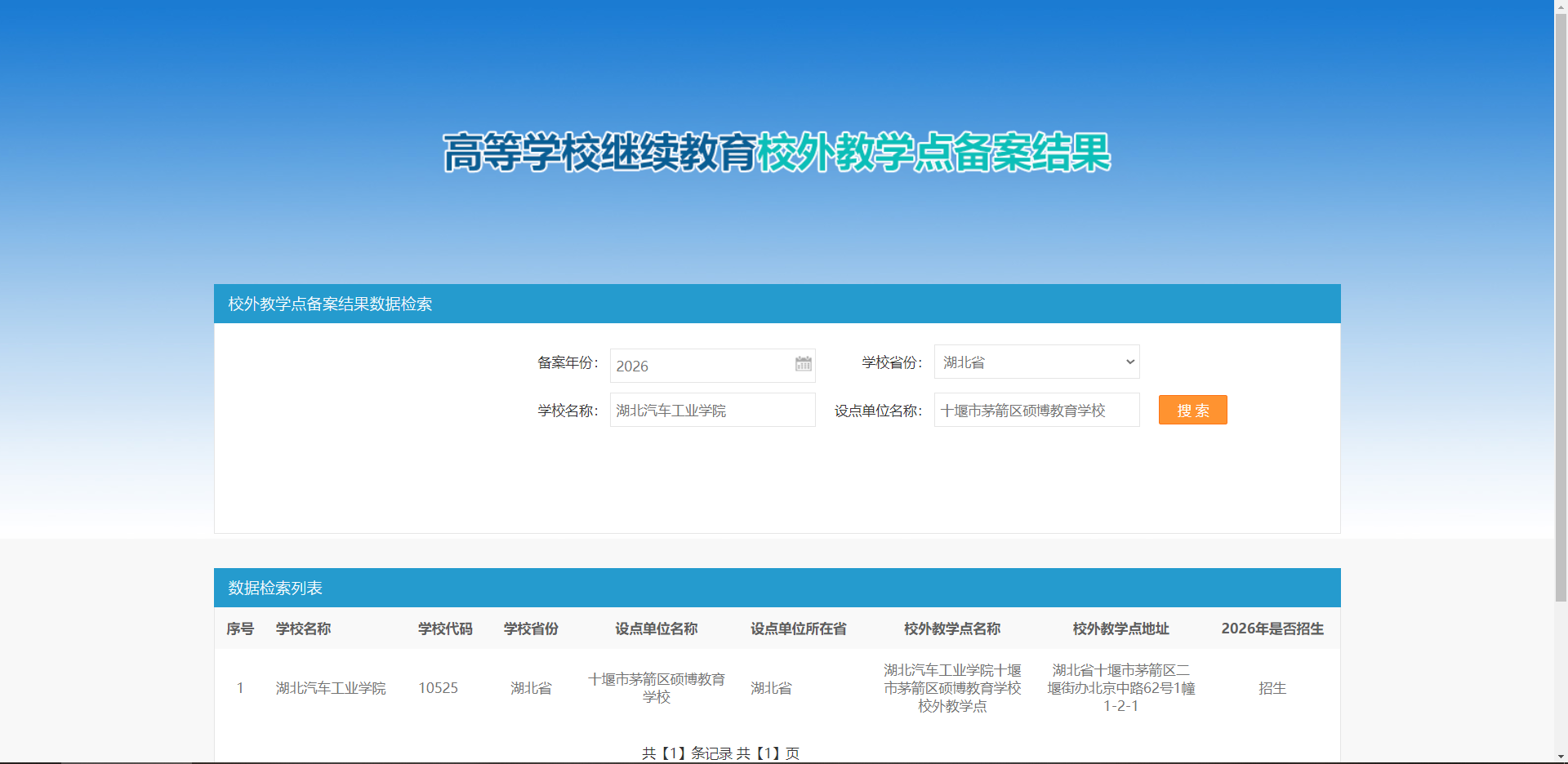Click the 设点单位名称 column header
The image size is (1568, 764).
tap(657, 629)
